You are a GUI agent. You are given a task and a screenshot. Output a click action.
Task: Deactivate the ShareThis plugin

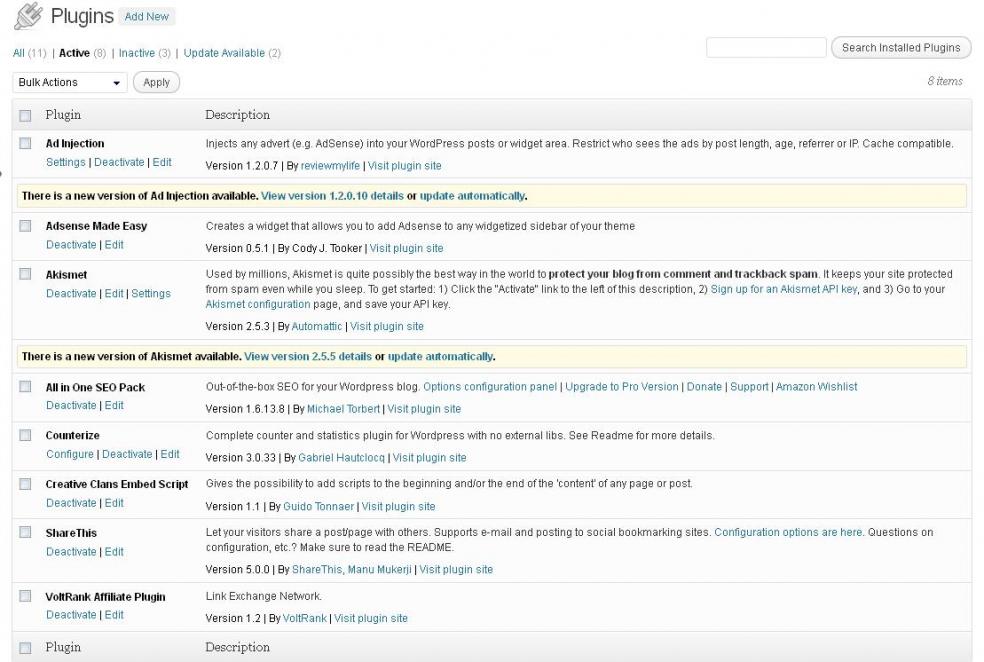tap(71, 552)
